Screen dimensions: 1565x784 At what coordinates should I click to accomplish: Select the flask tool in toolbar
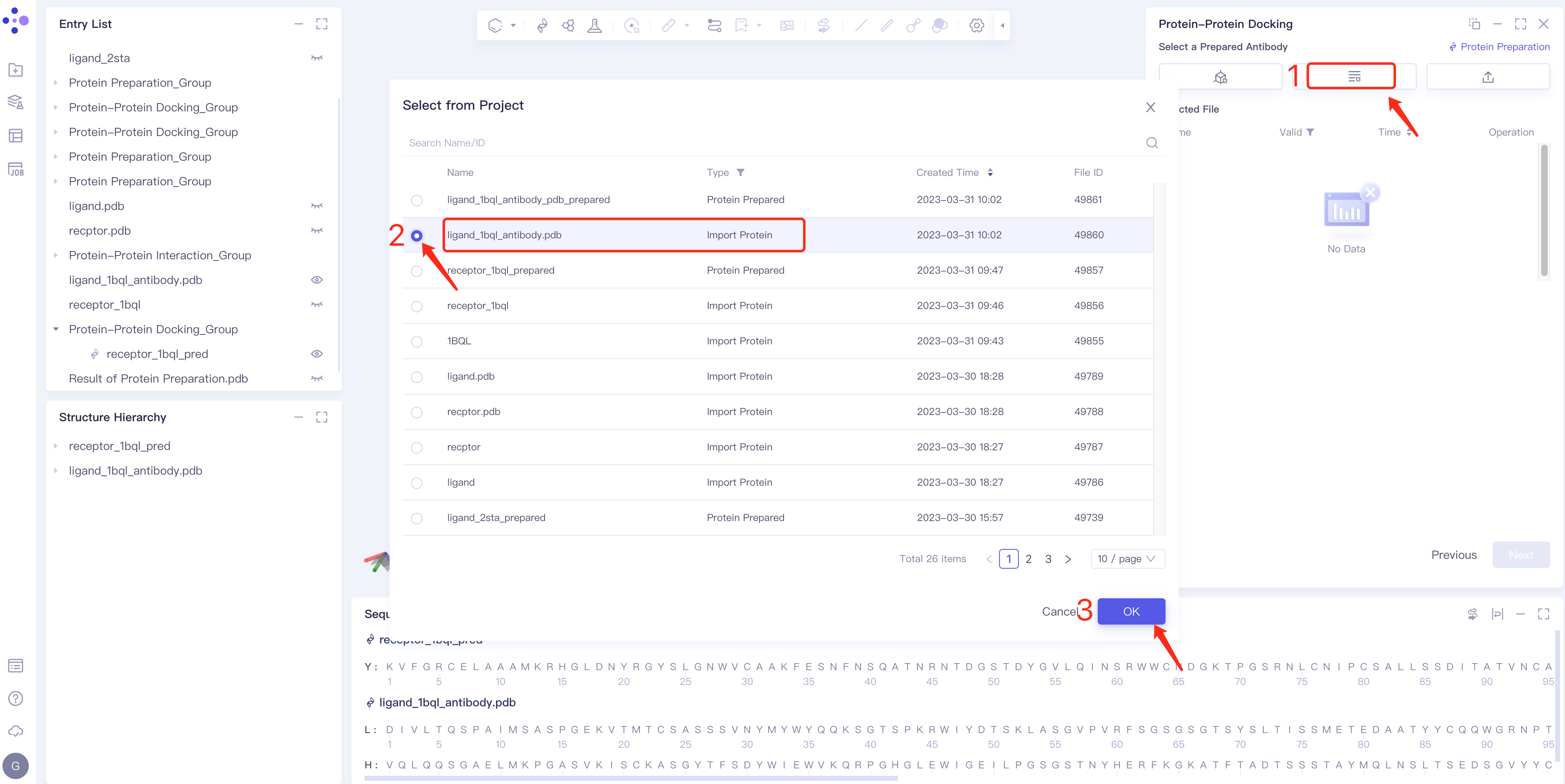coord(595,25)
